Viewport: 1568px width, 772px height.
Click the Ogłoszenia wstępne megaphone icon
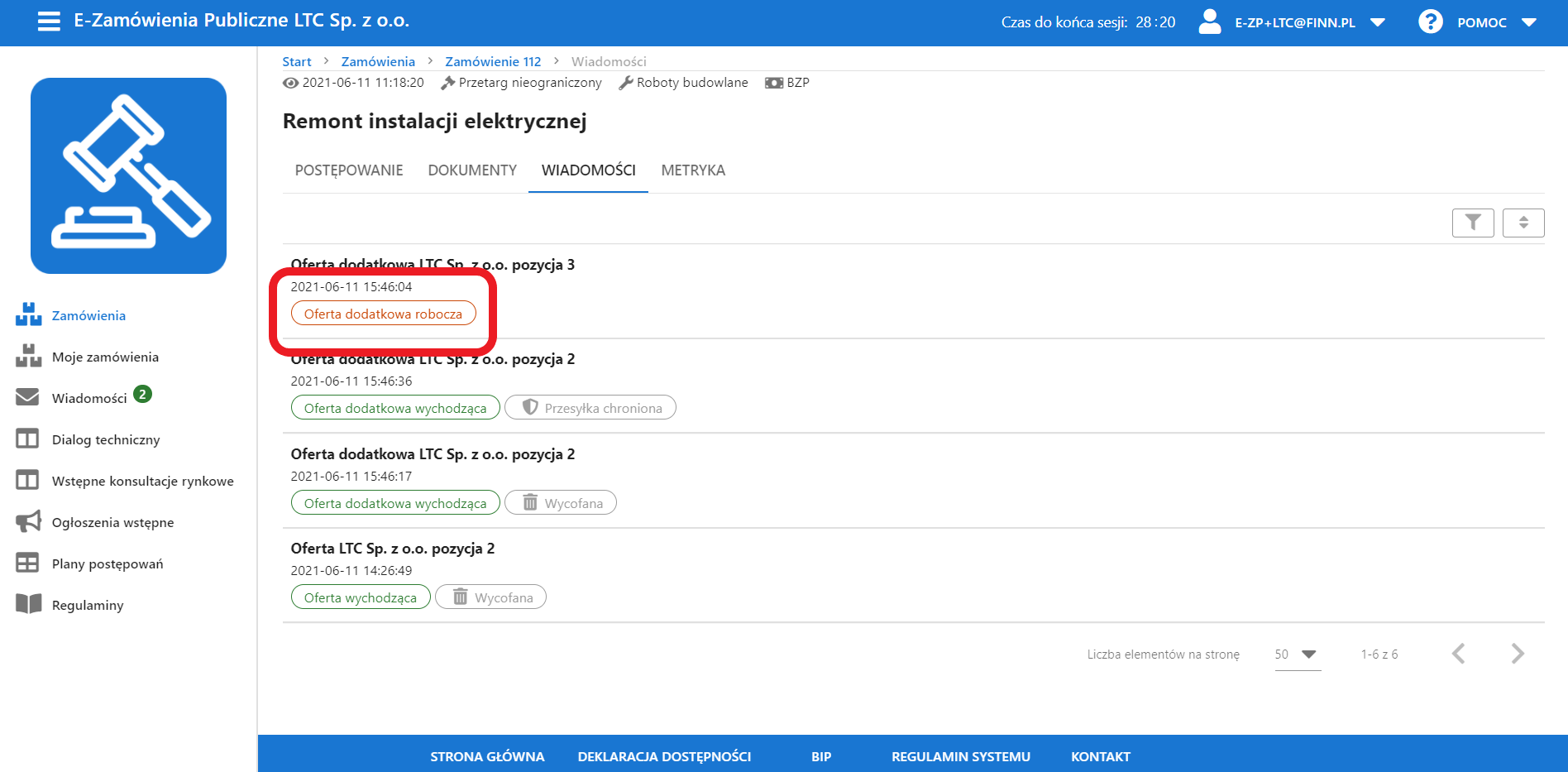(x=28, y=521)
